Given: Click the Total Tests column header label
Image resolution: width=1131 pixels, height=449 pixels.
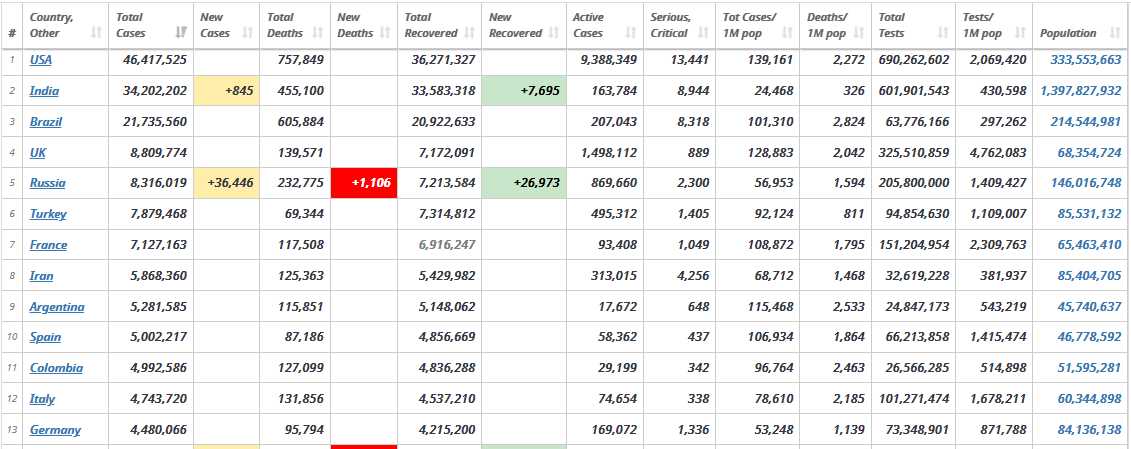Looking at the screenshot, I should click(x=892, y=25).
